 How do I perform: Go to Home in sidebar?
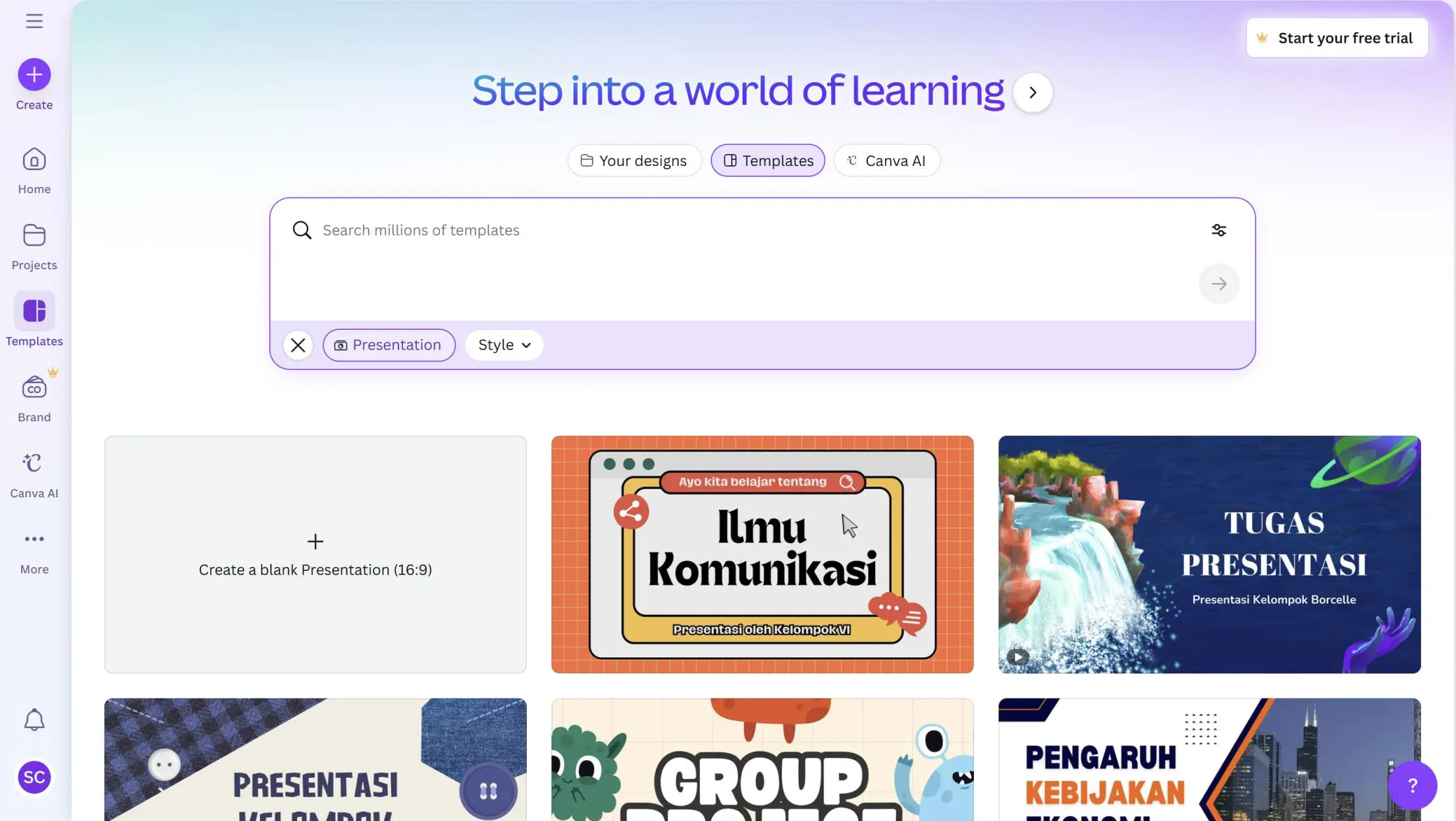pos(34,171)
